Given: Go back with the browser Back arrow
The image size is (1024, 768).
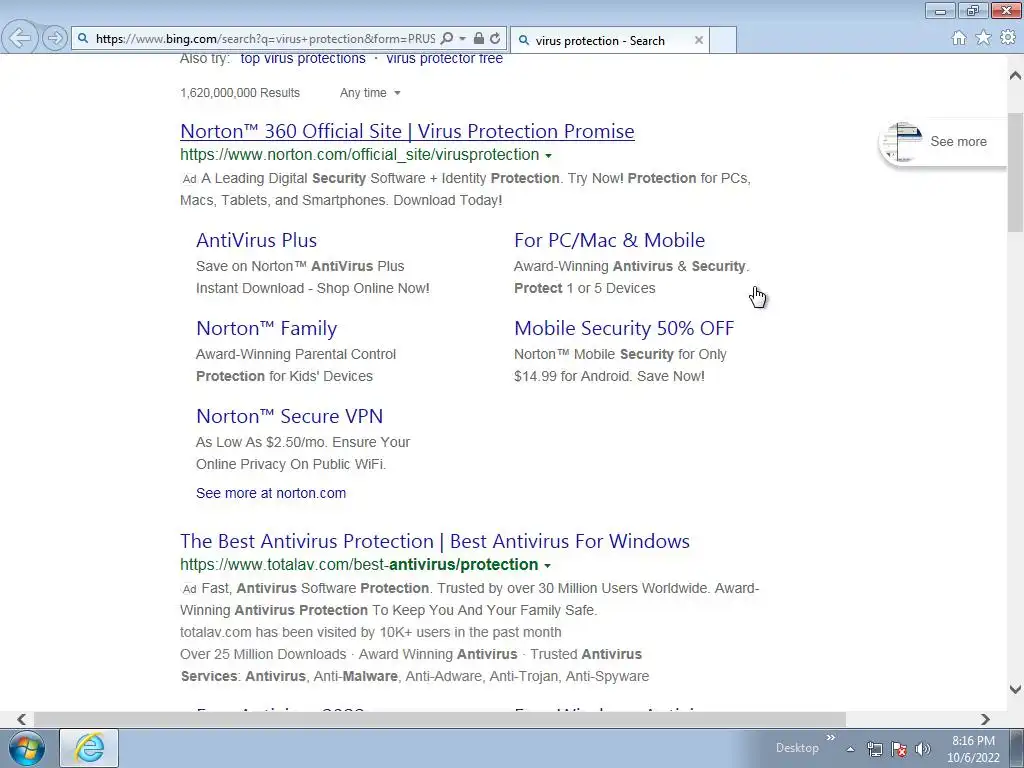Looking at the screenshot, I should (x=20, y=38).
